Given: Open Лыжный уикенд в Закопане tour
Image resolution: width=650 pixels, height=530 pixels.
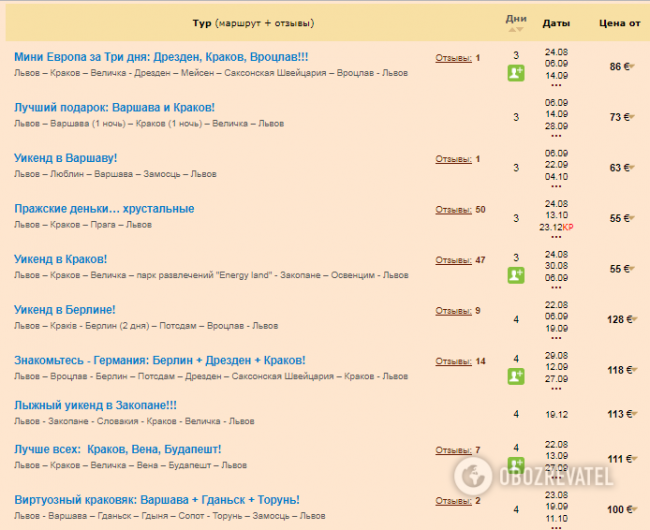Looking at the screenshot, I should (95, 405).
